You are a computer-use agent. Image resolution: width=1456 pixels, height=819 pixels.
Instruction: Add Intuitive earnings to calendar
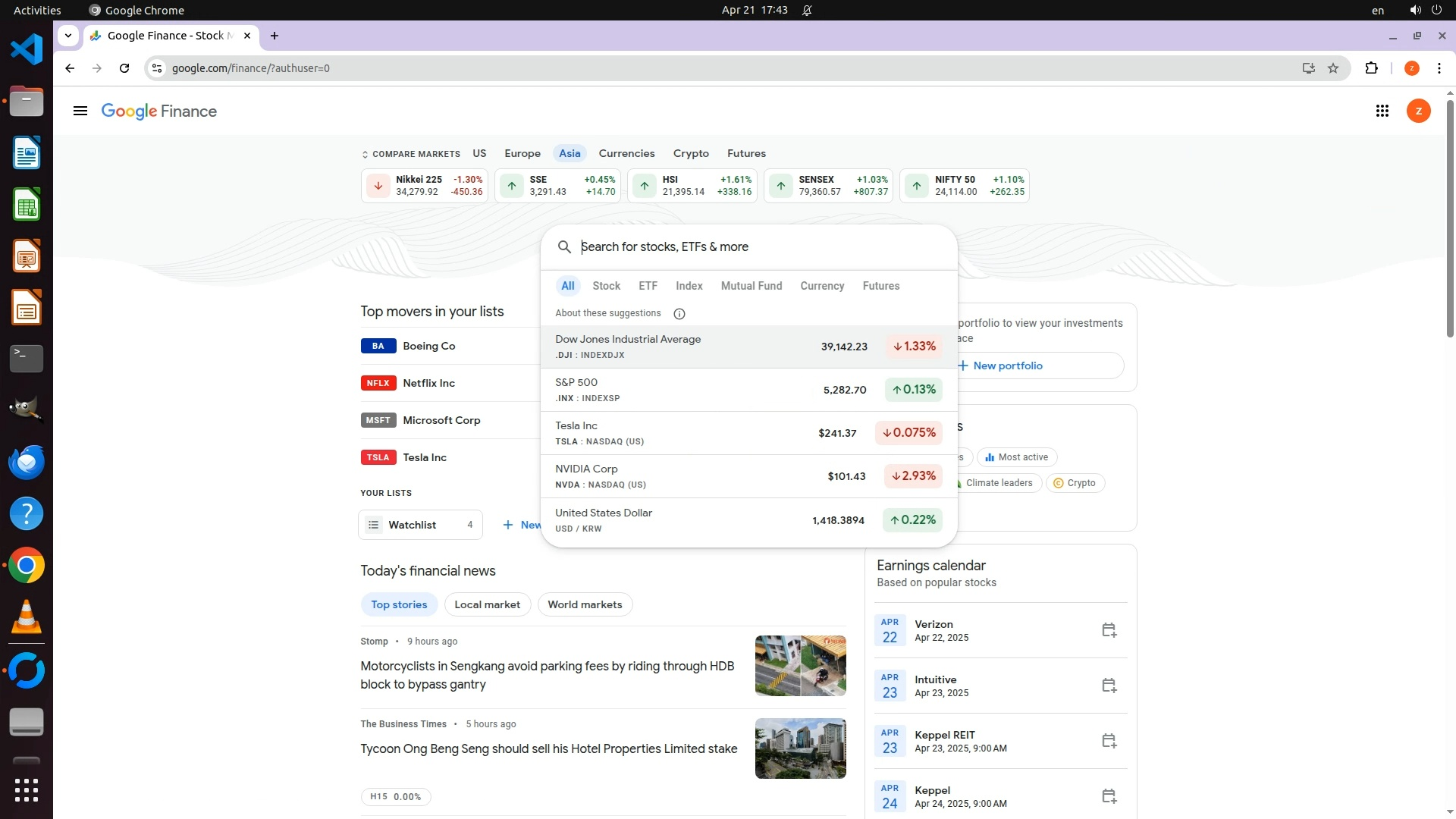[x=1109, y=686]
